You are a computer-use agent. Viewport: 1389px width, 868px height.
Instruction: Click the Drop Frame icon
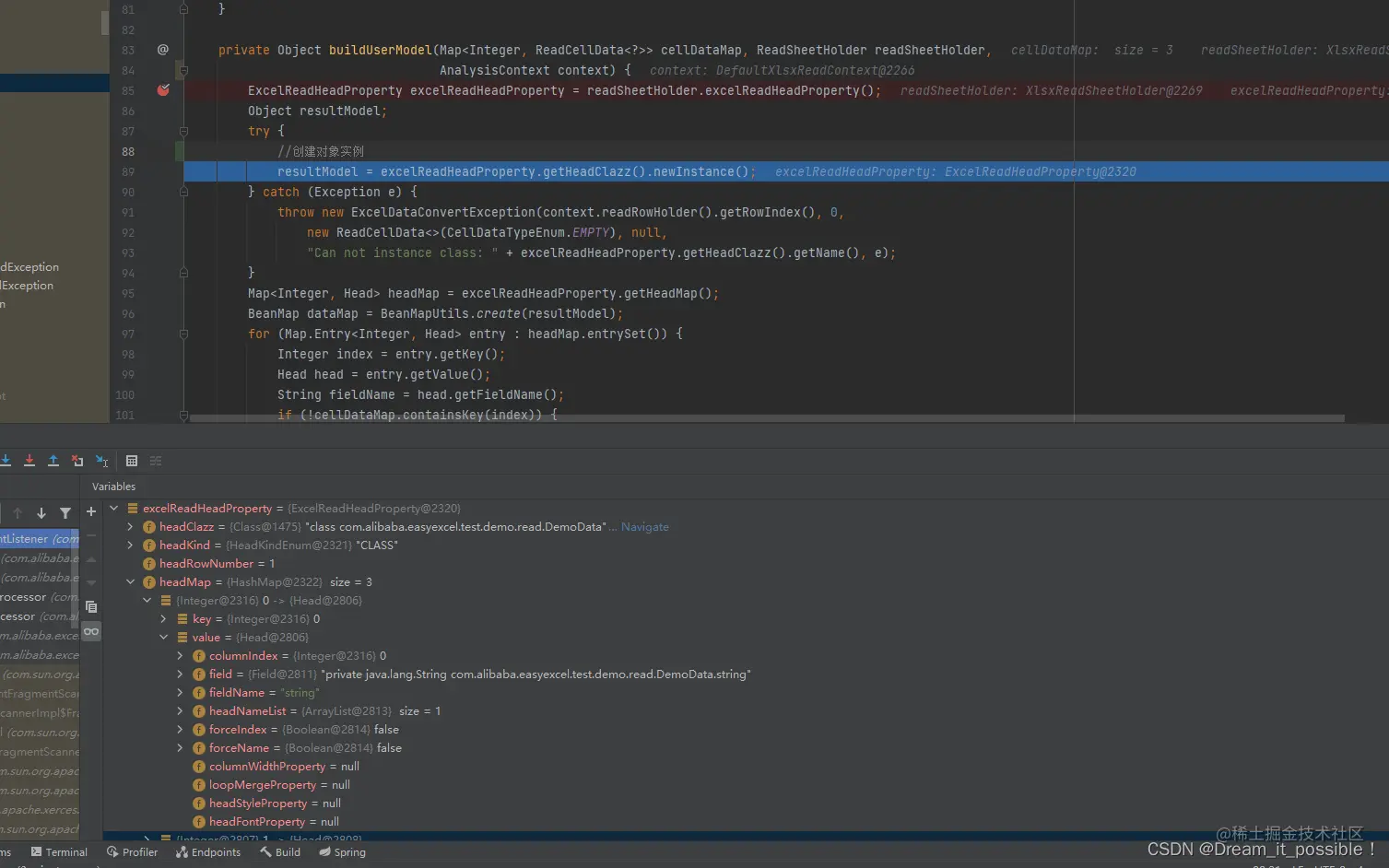pyautogui.click(x=77, y=461)
